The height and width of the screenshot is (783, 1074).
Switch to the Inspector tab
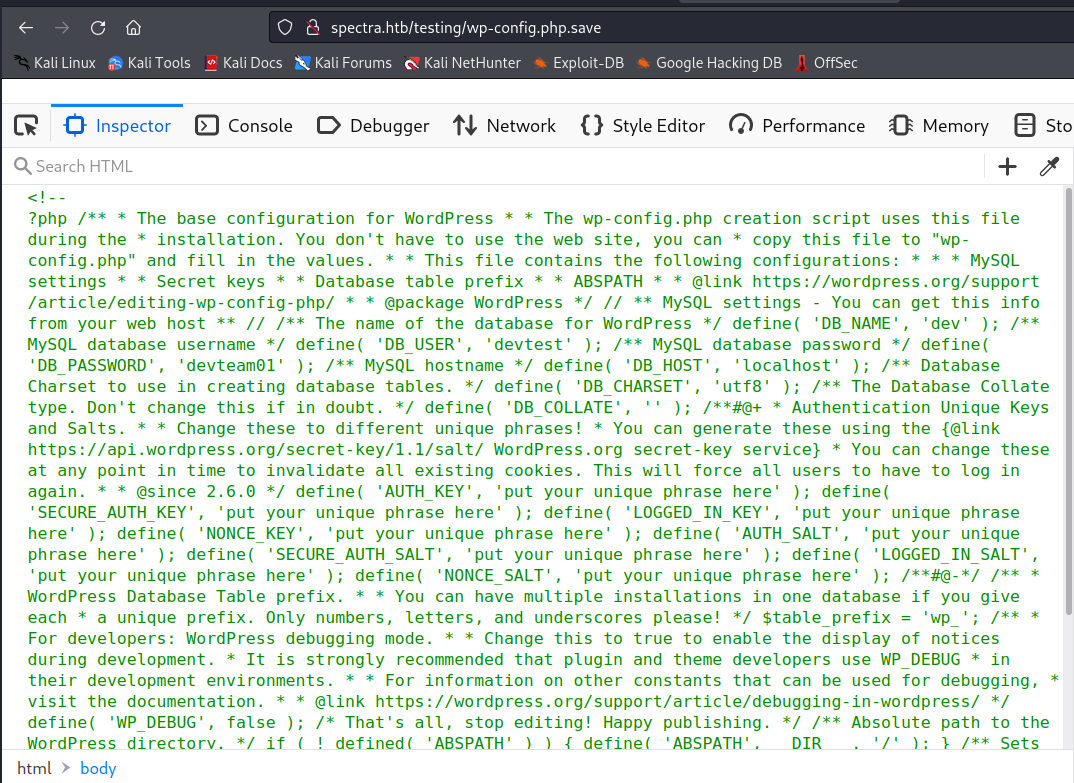[x=118, y=126]
